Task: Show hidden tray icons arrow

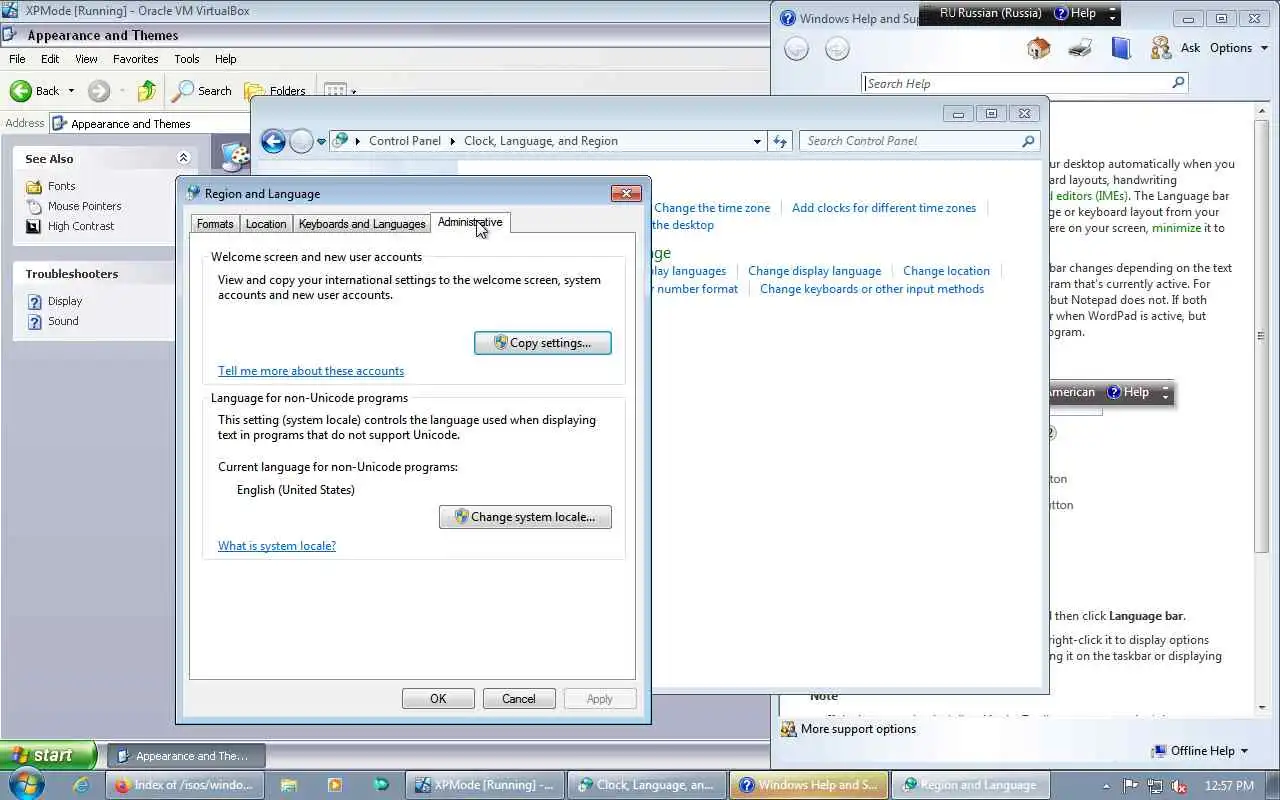Action: tap(1106, 786)
